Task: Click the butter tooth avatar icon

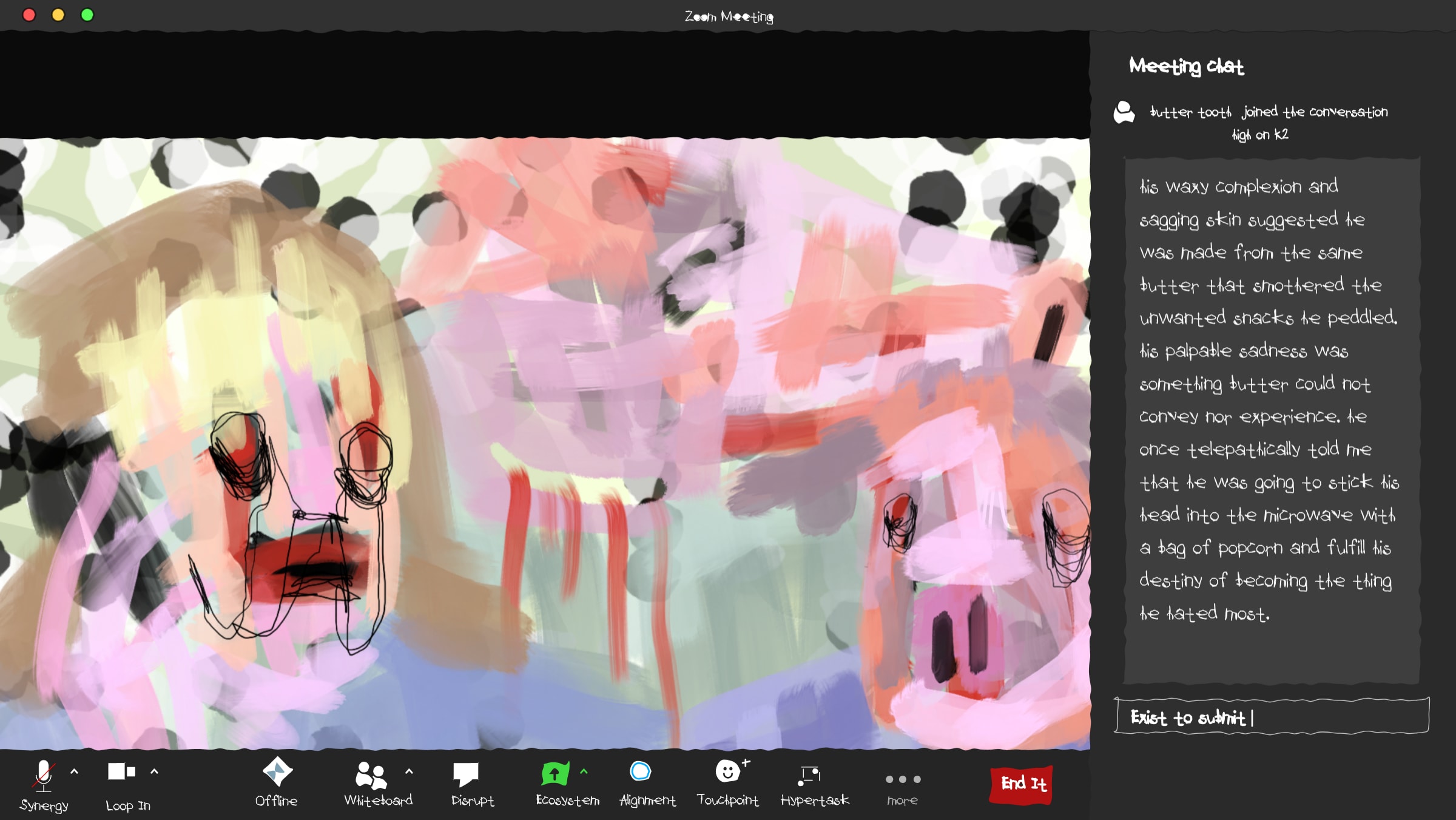Action: click(1124, 113)
